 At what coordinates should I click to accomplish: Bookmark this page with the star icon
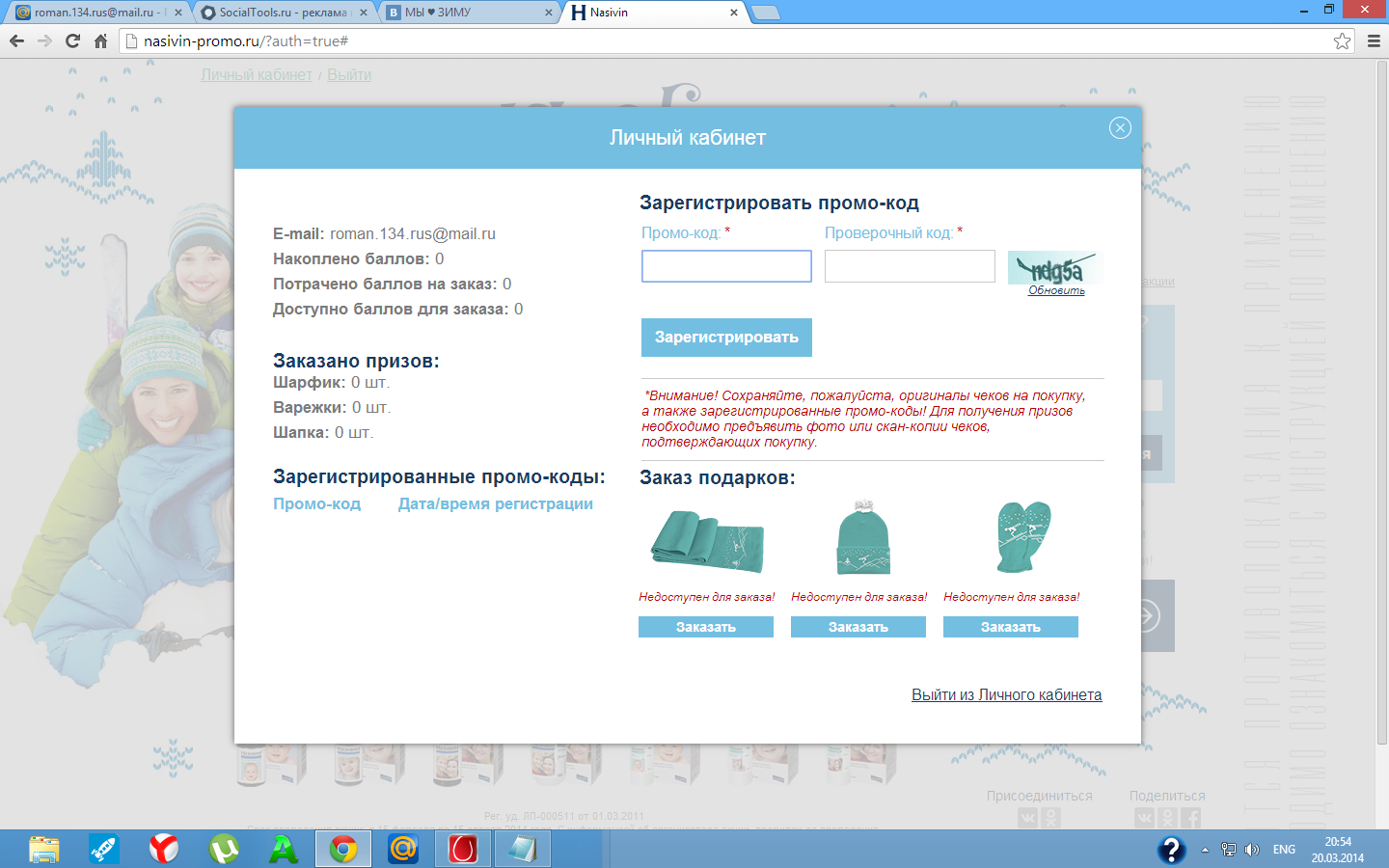[1342, 41]
